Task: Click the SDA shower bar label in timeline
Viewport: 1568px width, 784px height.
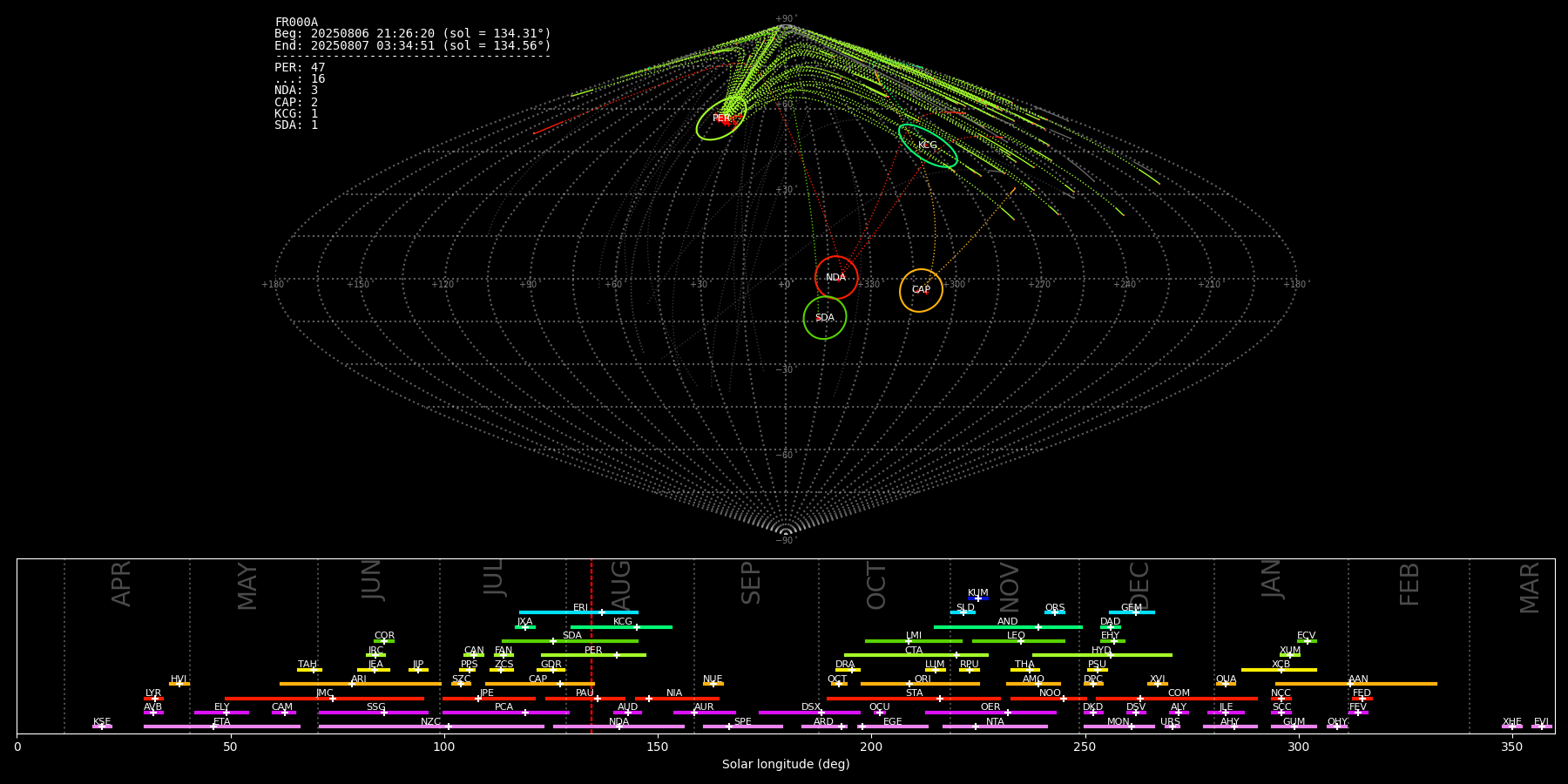Action: coord(572,636)
